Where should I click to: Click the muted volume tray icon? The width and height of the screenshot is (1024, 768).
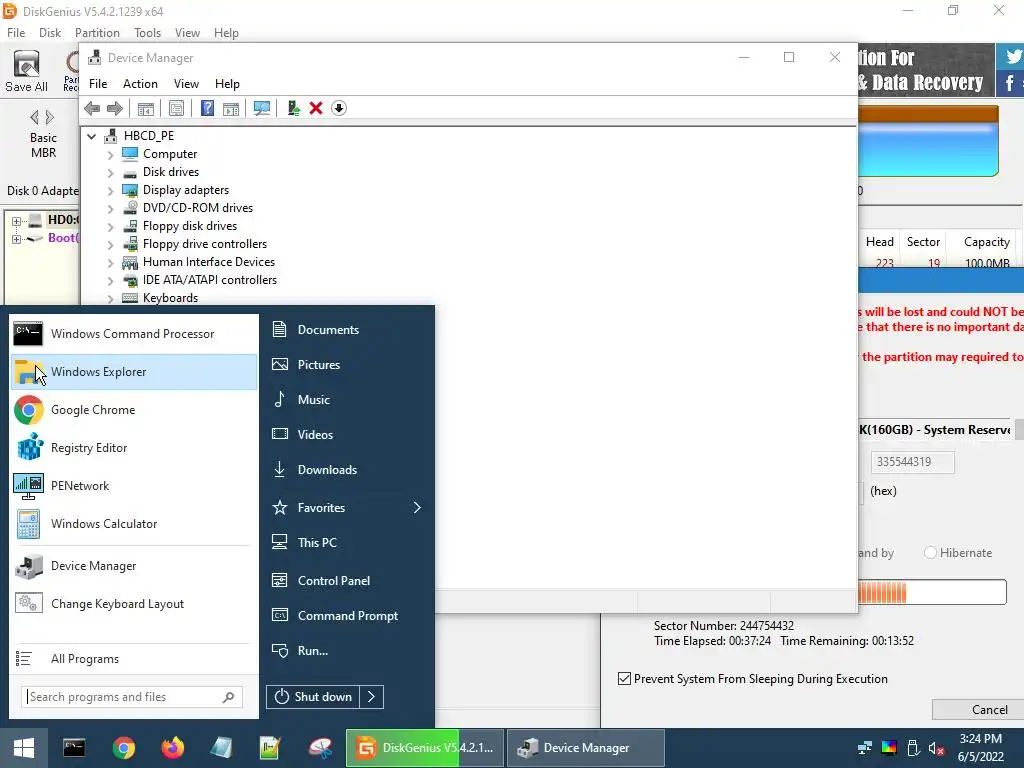pyautogui.click(x=936, y=748)
